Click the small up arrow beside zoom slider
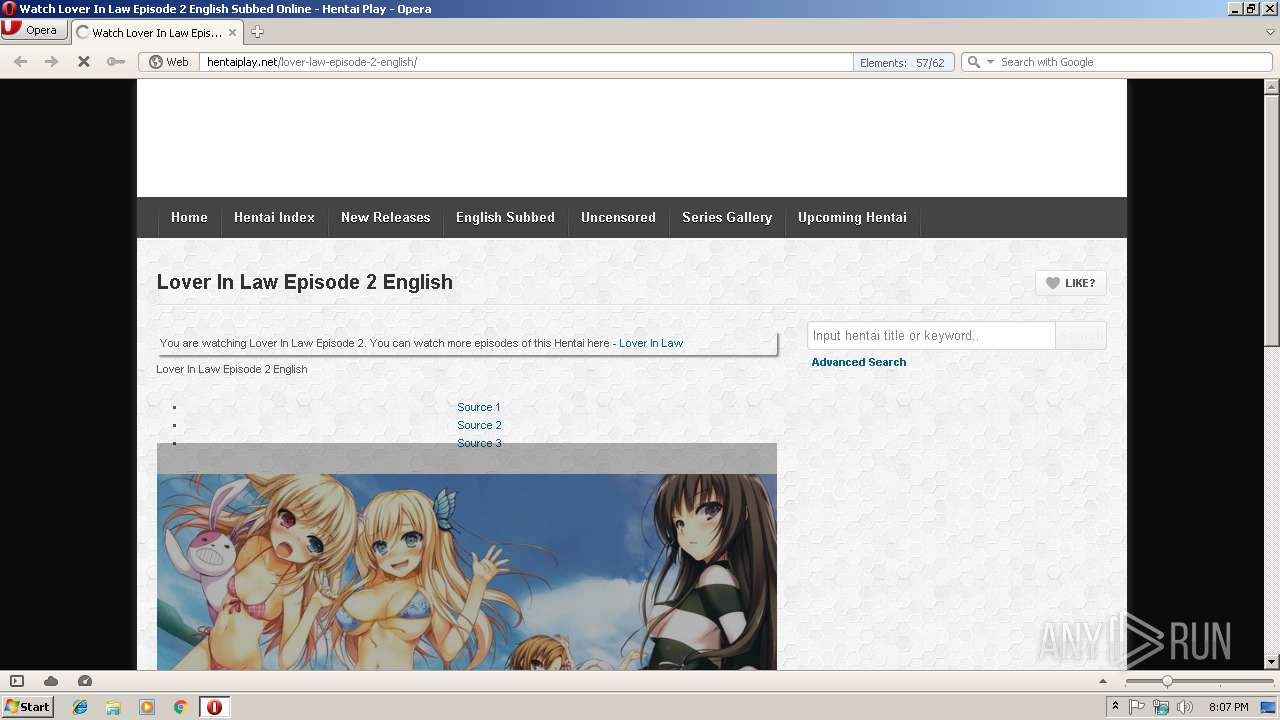The image size is (1280, 720). pos(1104,681)
